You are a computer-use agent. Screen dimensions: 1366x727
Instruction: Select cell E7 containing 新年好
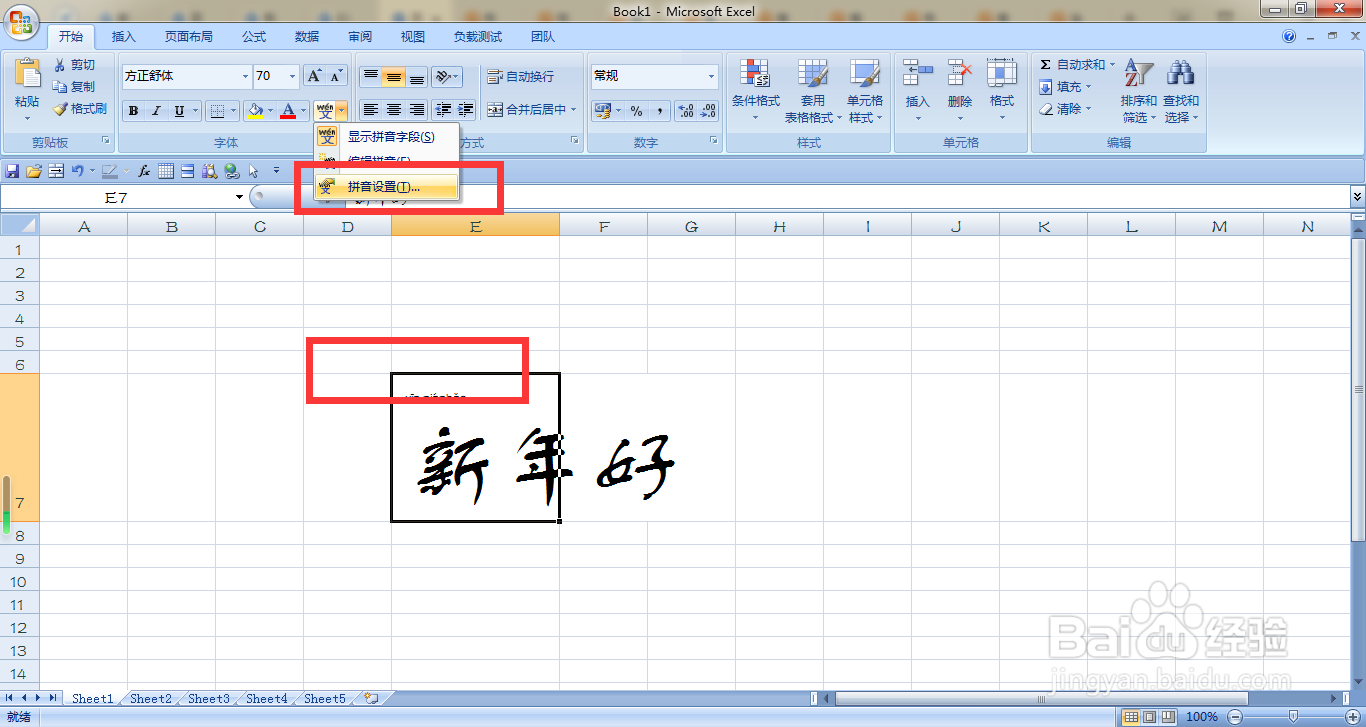[x=475, y=447]
